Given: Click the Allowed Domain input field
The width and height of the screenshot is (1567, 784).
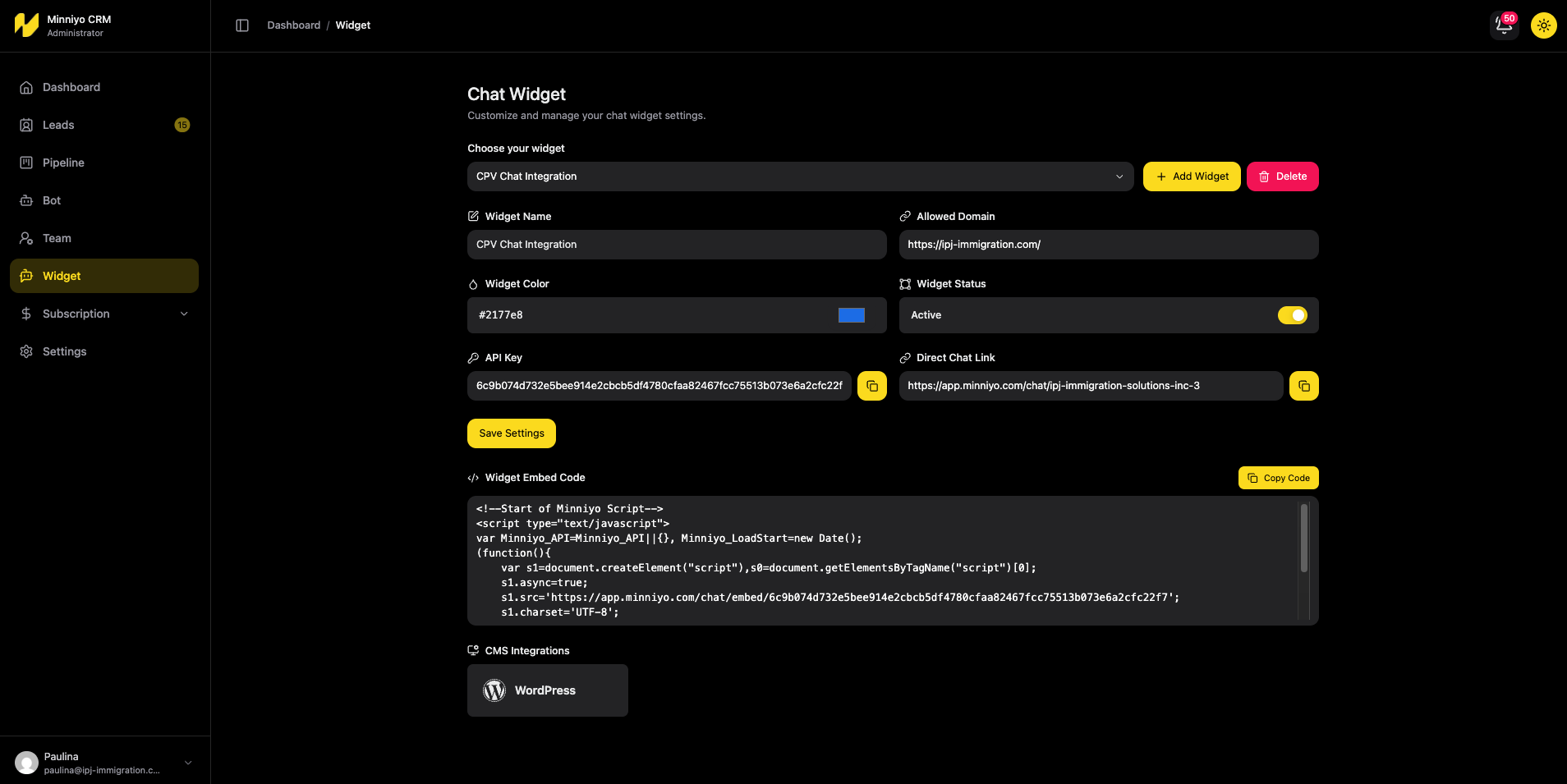Looking at the screenshot, I should tap(1109, 245).
